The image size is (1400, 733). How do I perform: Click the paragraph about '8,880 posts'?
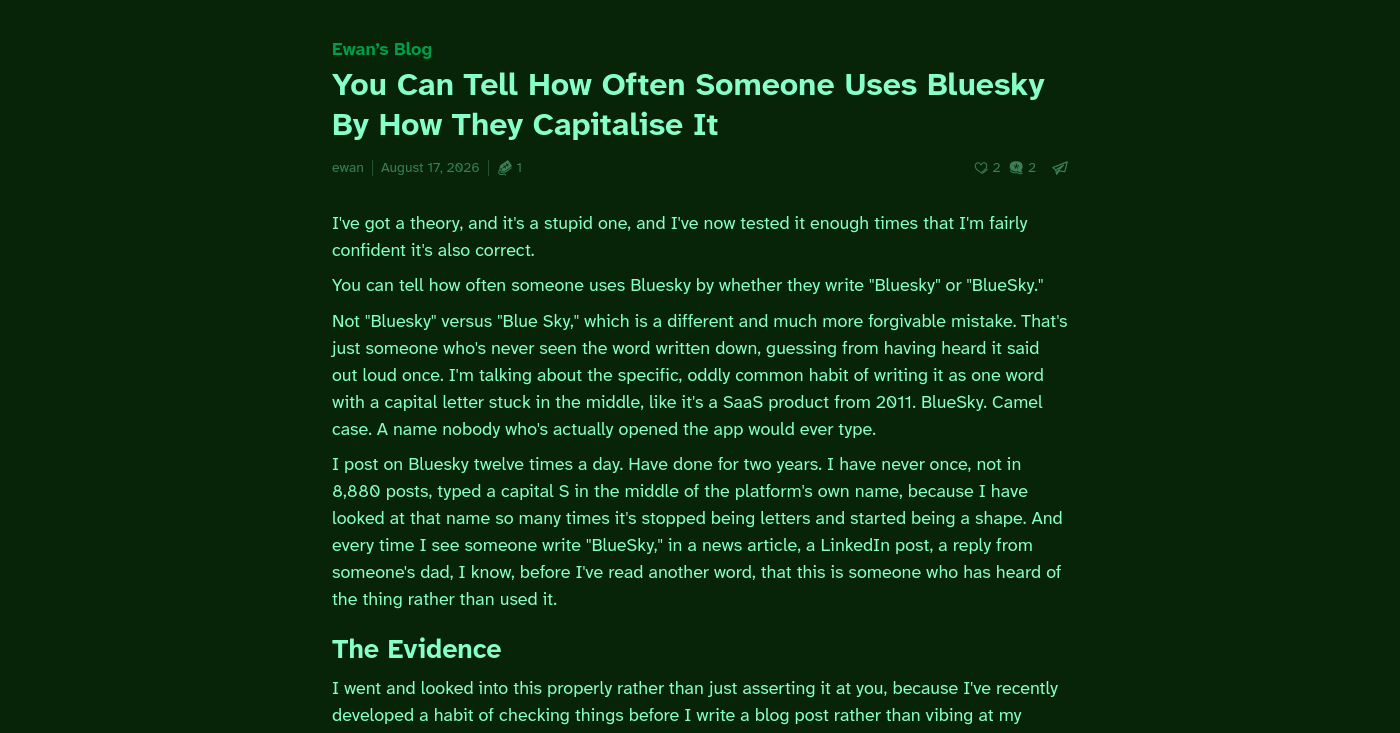point(698,532)
